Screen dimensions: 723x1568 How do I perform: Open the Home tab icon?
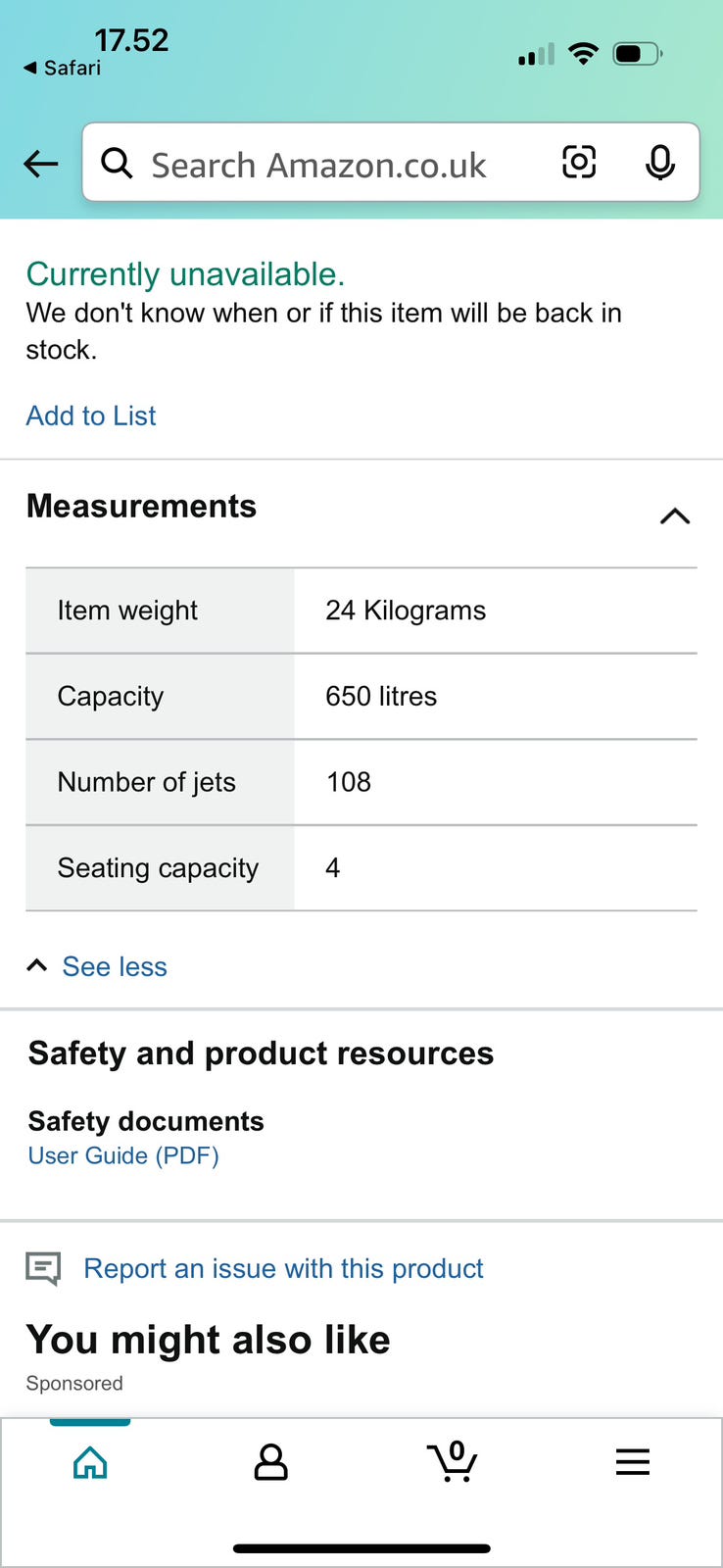click(90, 1462)
